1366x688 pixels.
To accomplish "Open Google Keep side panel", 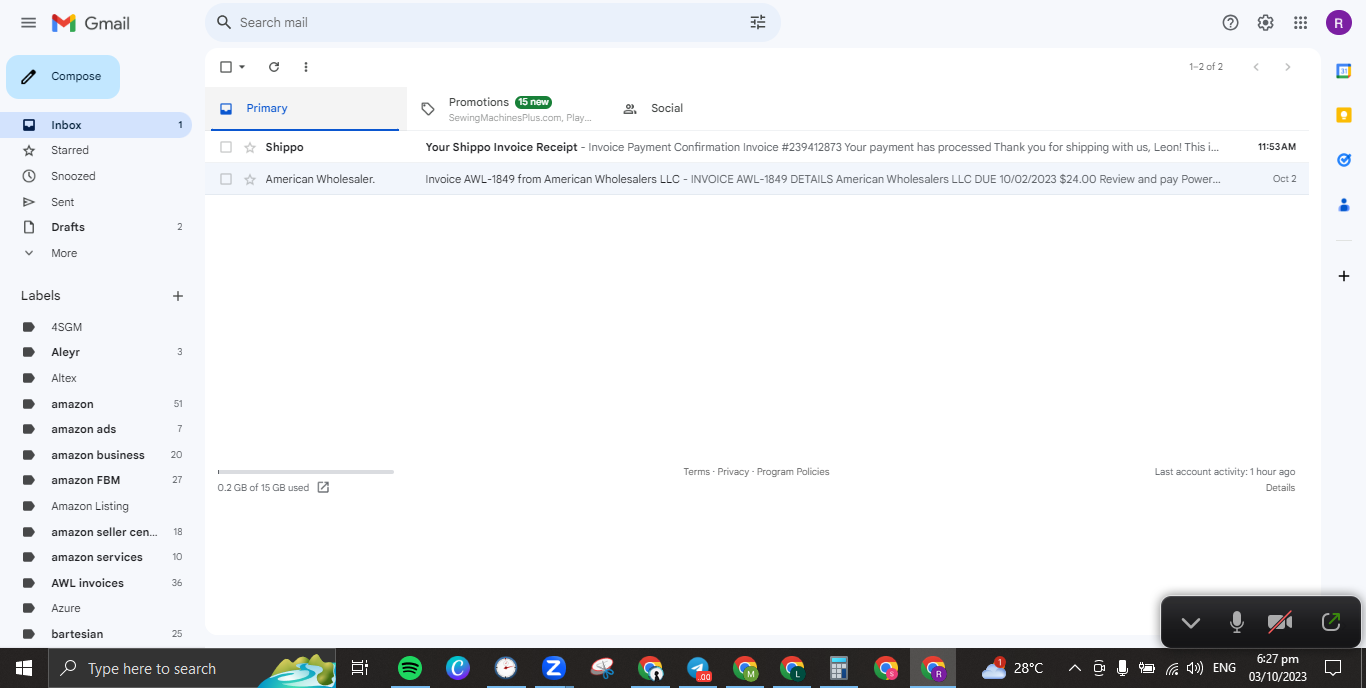I will [1344, 115].
